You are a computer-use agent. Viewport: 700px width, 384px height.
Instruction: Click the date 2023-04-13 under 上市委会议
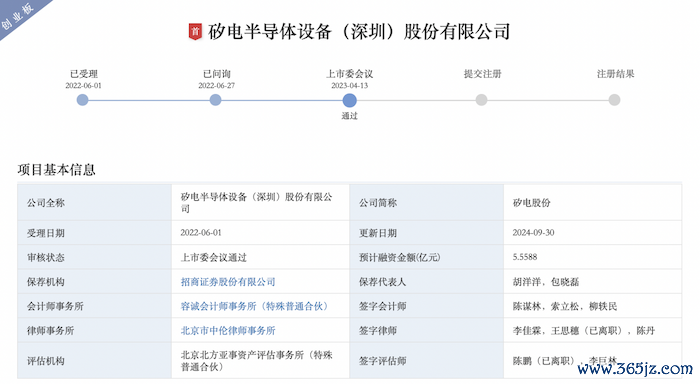click(350, 85)
